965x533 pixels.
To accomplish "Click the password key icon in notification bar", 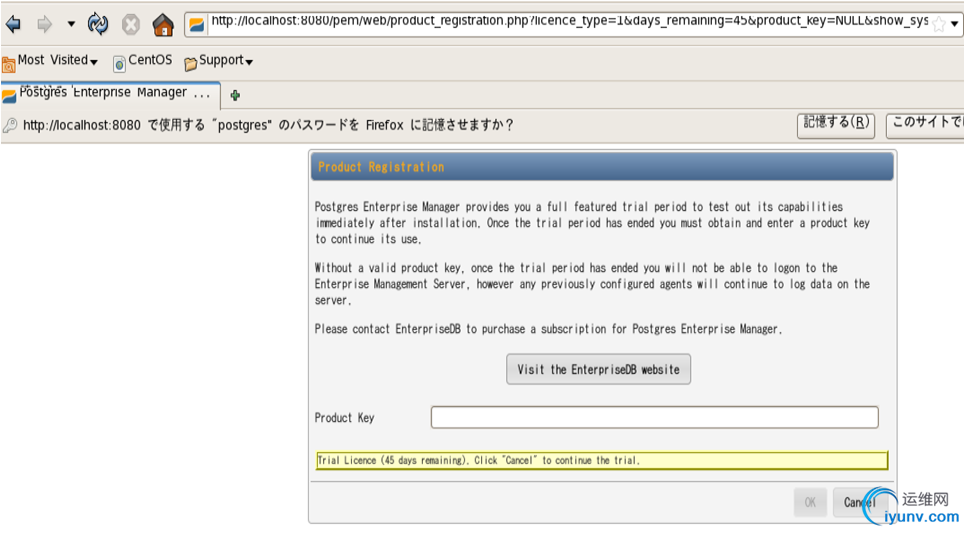I will coord(10,126).
